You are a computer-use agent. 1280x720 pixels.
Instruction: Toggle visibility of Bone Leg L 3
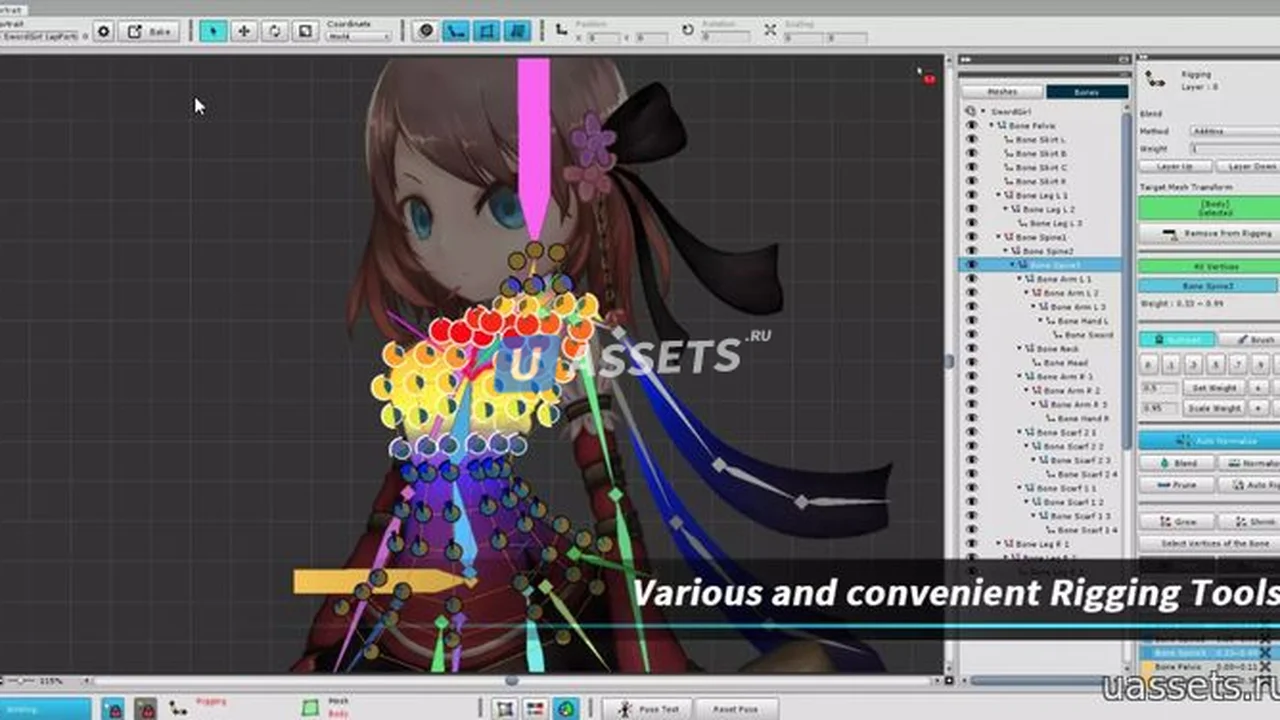[971, 223]
